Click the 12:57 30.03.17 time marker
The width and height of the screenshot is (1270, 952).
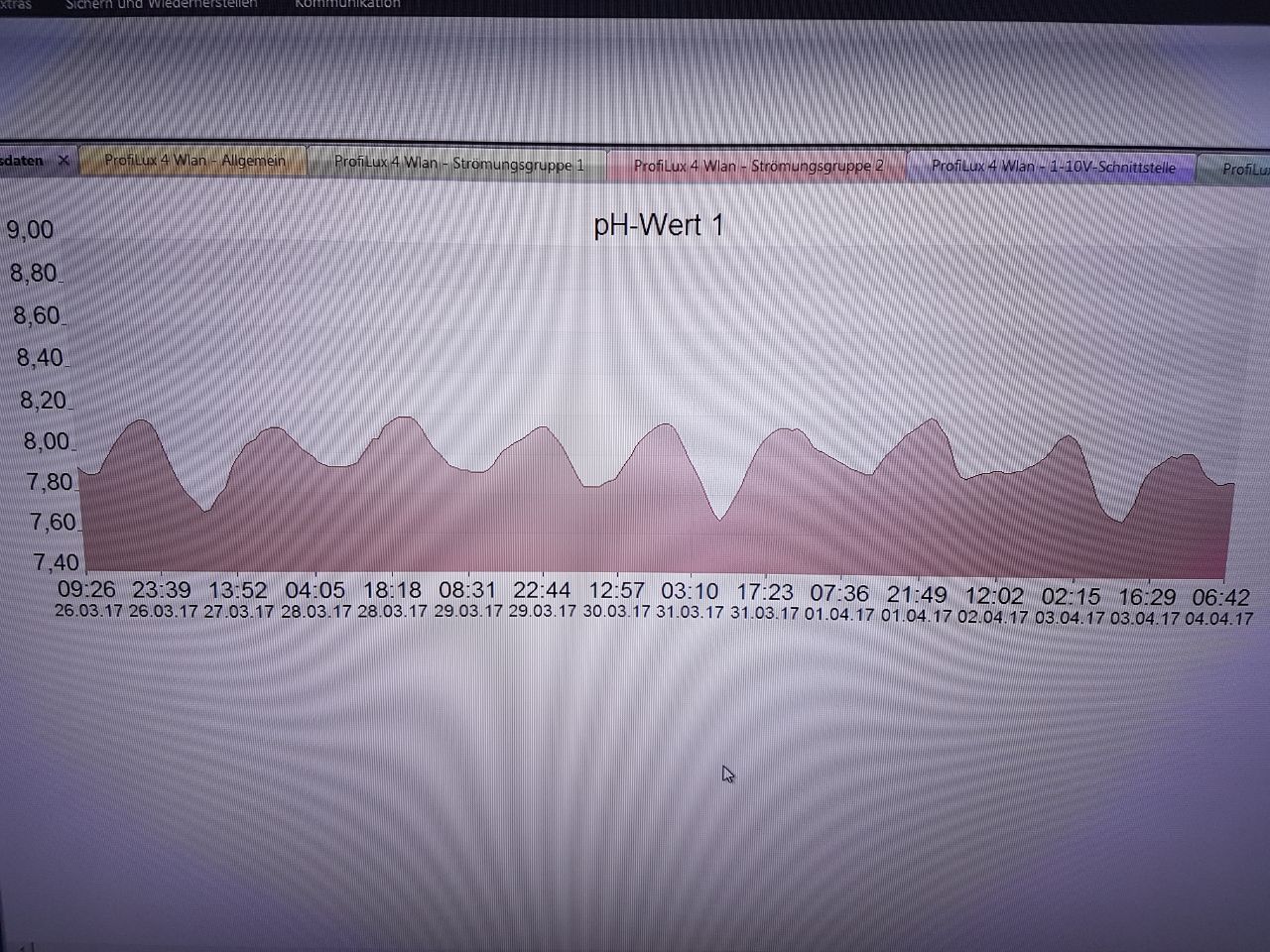[616, 601]
